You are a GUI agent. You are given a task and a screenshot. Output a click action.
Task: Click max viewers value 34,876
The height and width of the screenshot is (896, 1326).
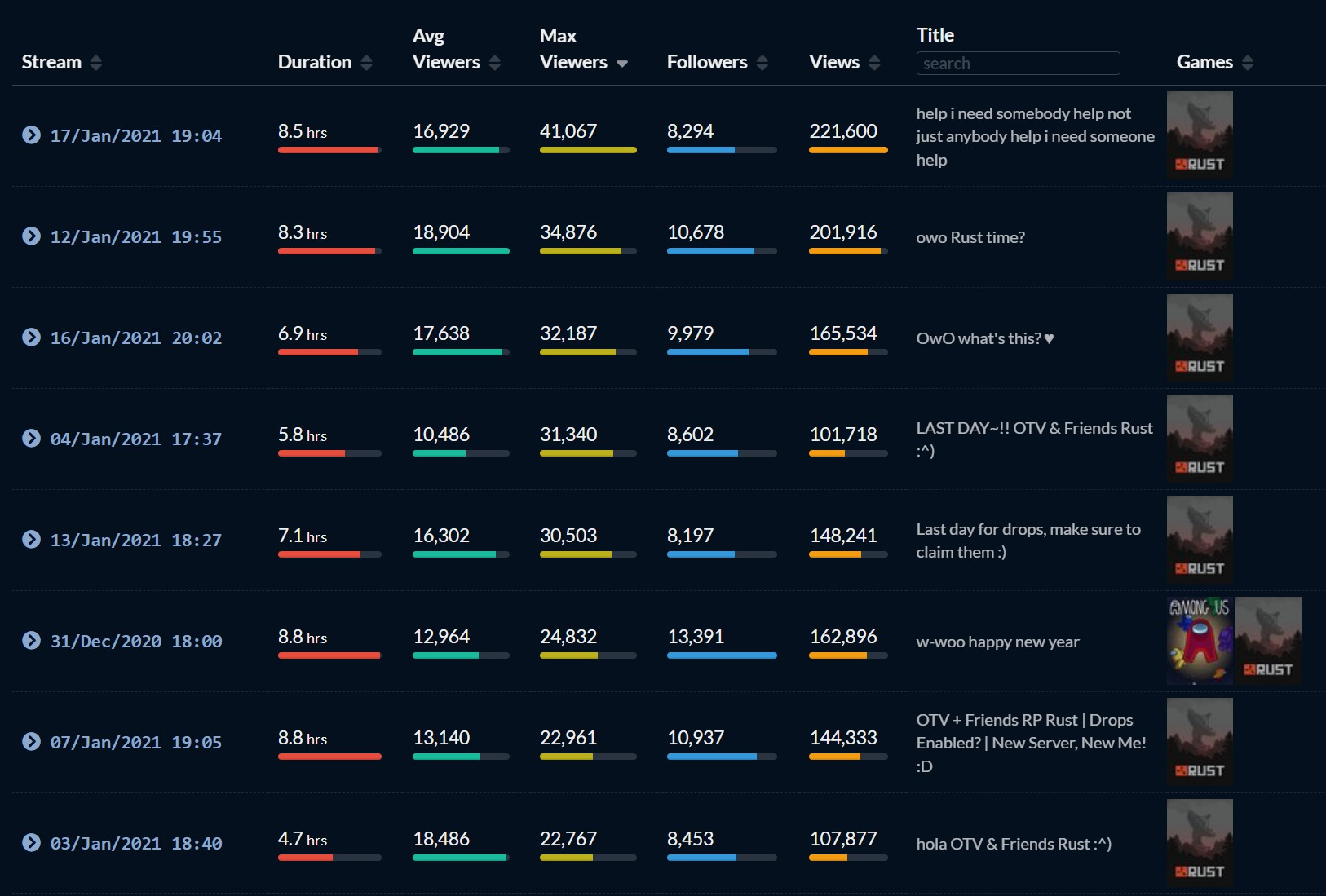[568, 232]
